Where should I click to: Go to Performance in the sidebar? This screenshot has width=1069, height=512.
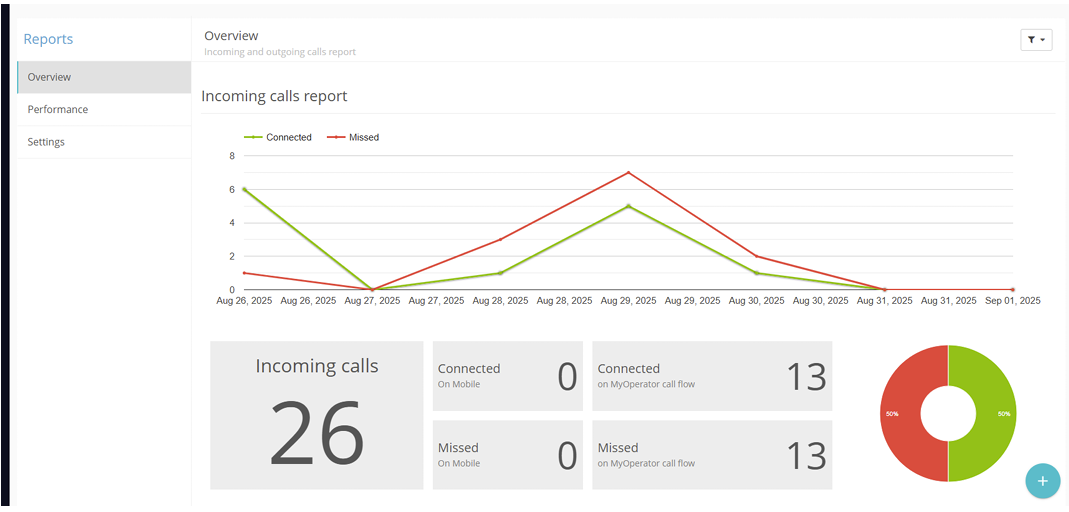click(x=104, y=110)
